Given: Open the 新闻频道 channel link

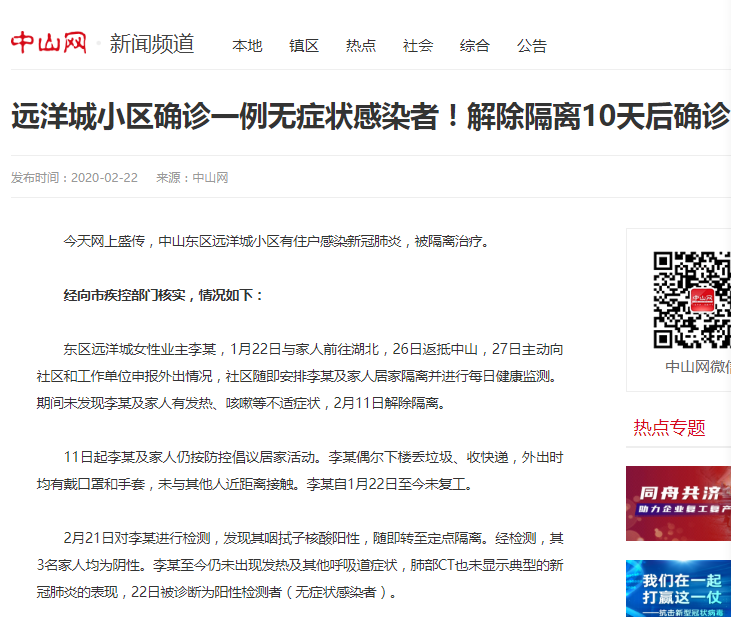Looking at the screenshot, I should tap(151, 44).
